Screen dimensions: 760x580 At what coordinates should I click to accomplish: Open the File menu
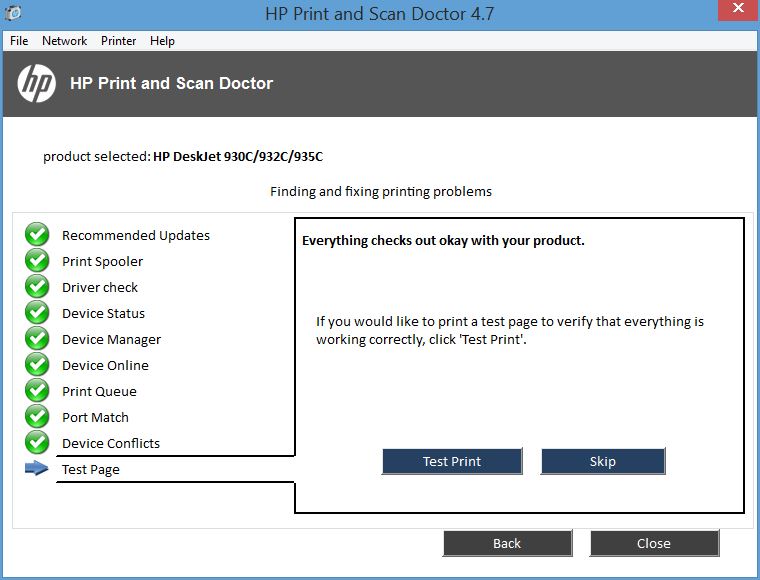click(19, 41)
